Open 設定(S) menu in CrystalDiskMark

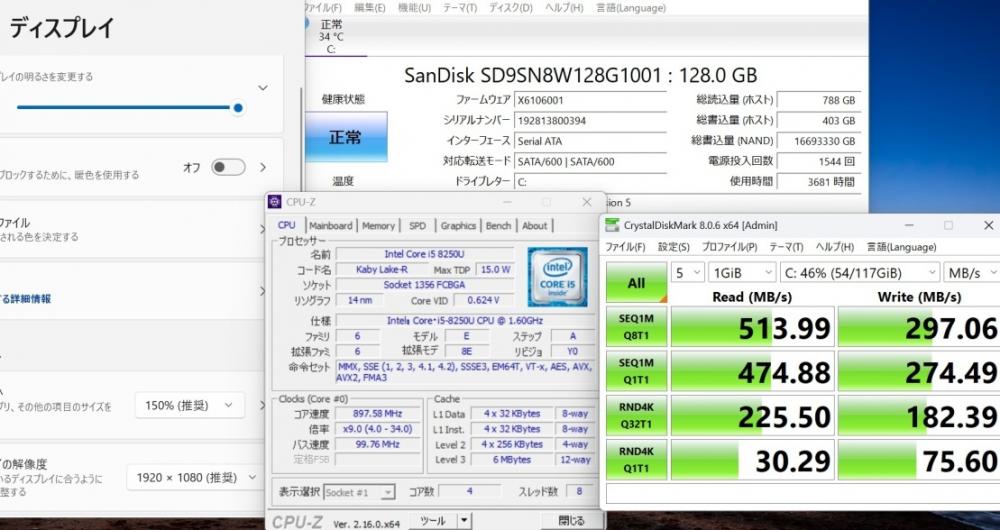(673, 247)
